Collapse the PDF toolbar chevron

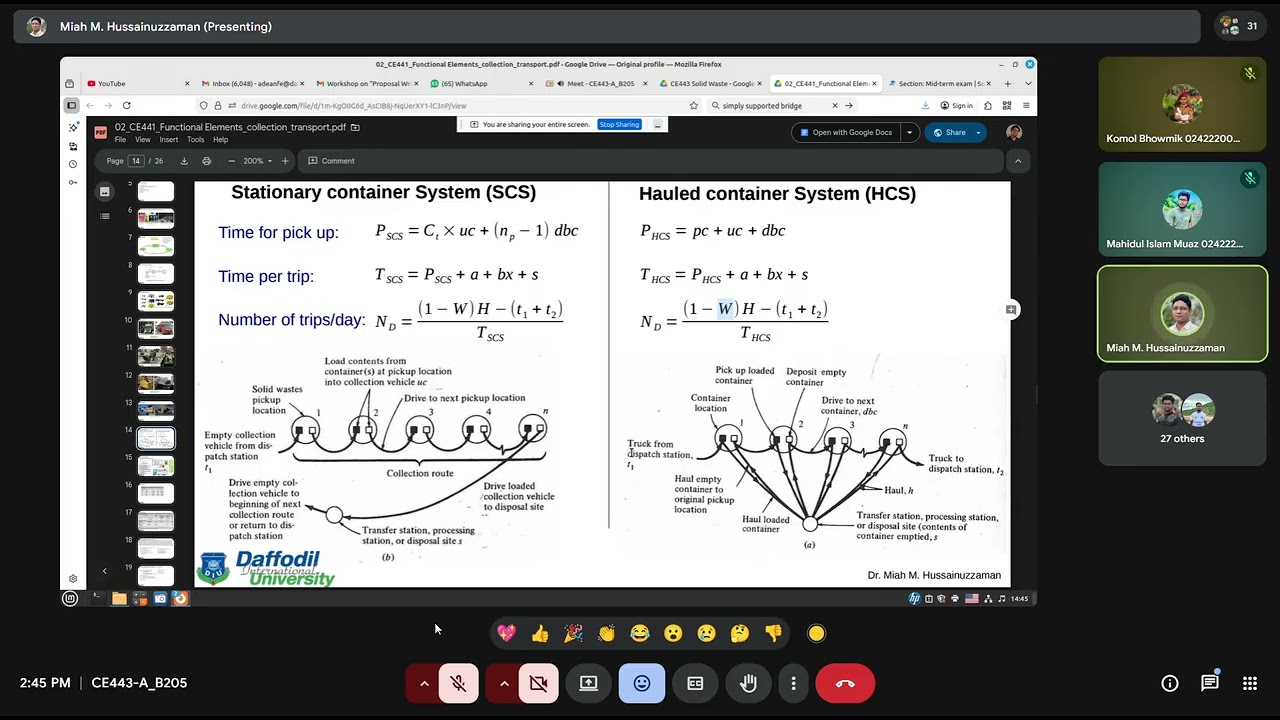[1018, 161]
